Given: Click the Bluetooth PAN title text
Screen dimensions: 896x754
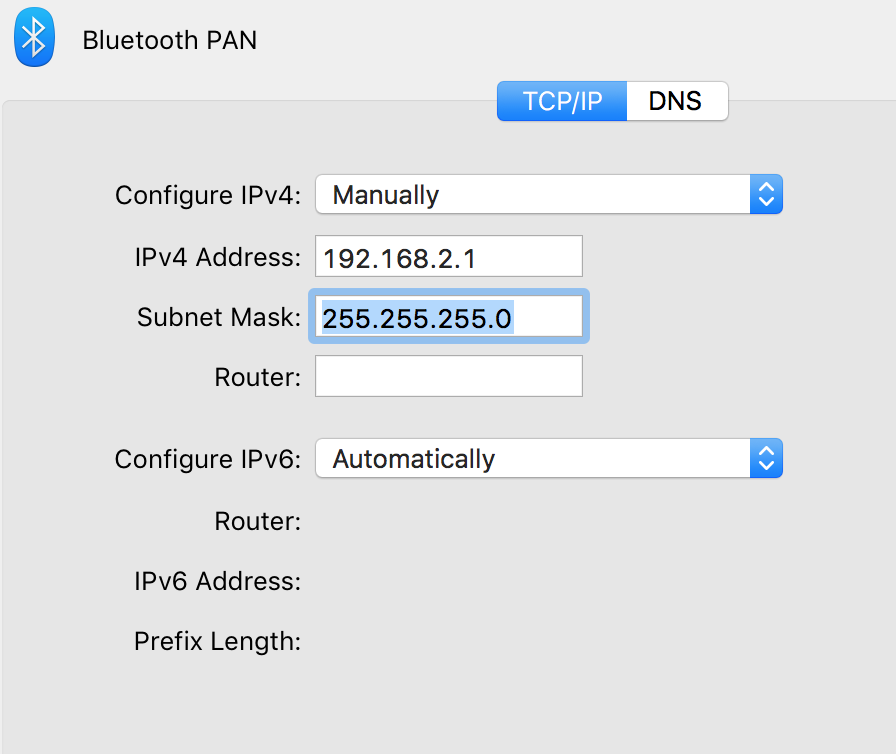Looking at the screenshot, I should [x=169, y=40].
